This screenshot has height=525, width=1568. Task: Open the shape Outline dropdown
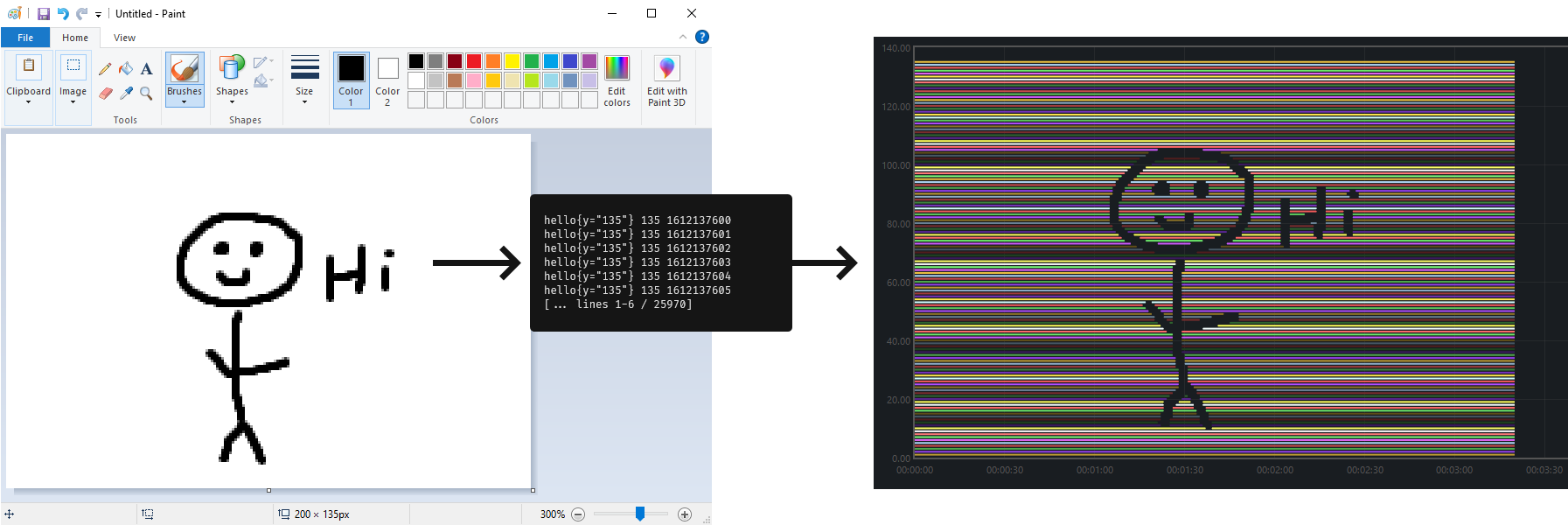tap(263, 62)
